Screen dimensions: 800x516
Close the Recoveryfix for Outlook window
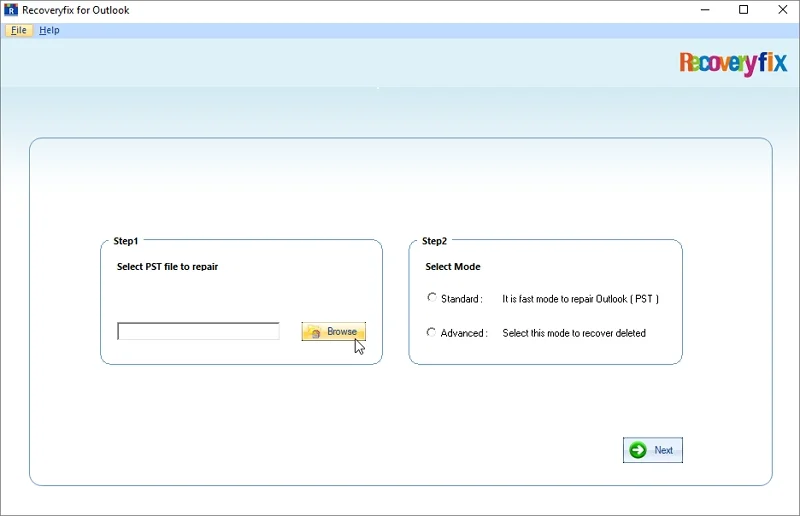click(782, 10)
